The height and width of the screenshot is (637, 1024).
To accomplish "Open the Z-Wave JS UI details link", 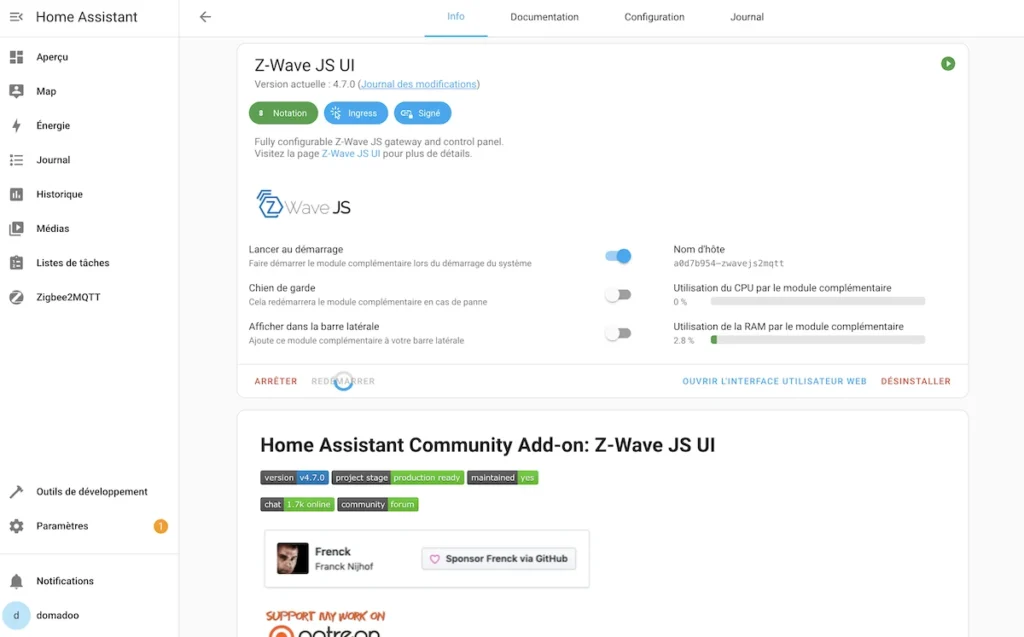I will click(x=351, y=154).
